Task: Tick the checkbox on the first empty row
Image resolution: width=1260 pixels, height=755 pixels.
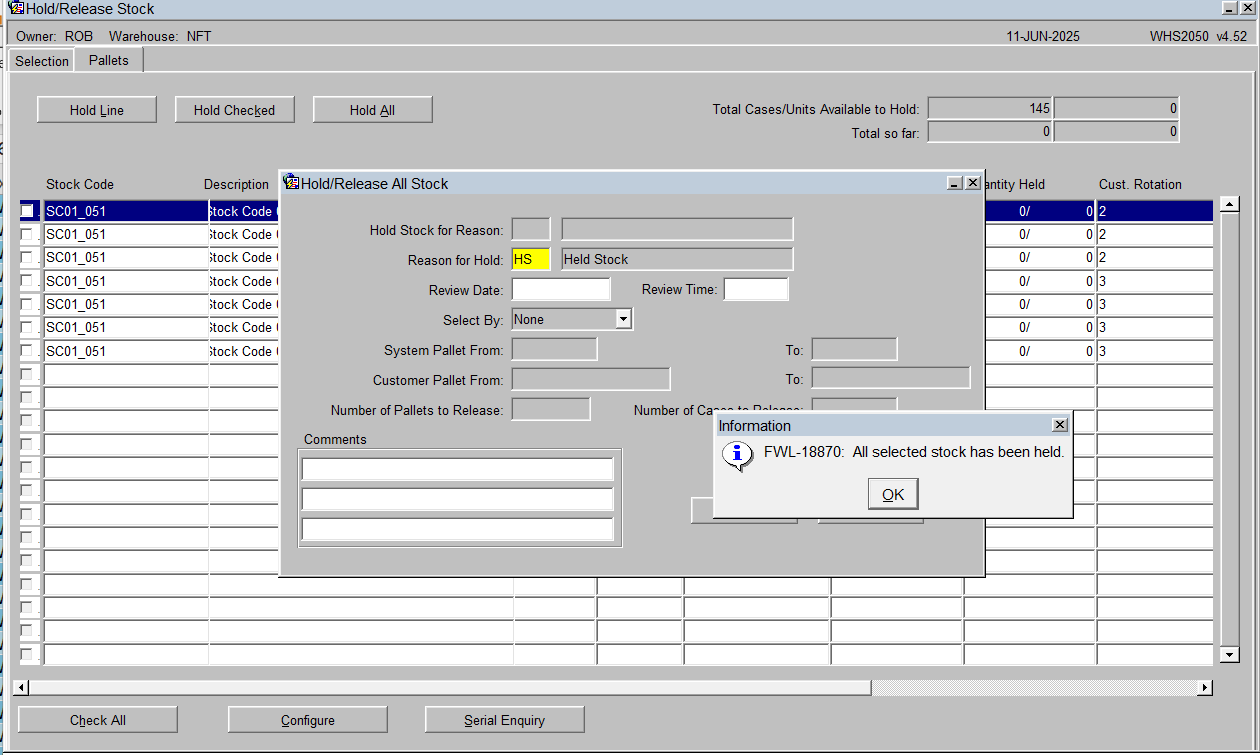Action: 28,374
